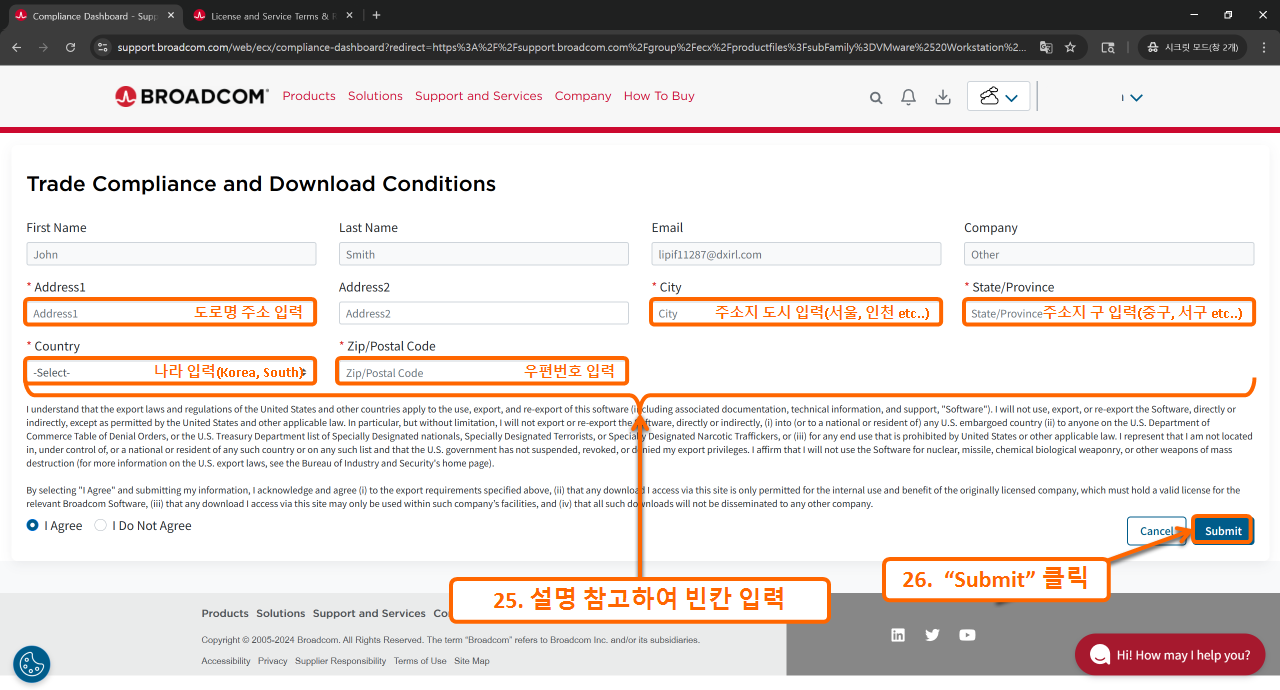Image resolution: width=1280 pixels, height=690 pixels.
Task: Click the Cancel button
Action: 1156,531
